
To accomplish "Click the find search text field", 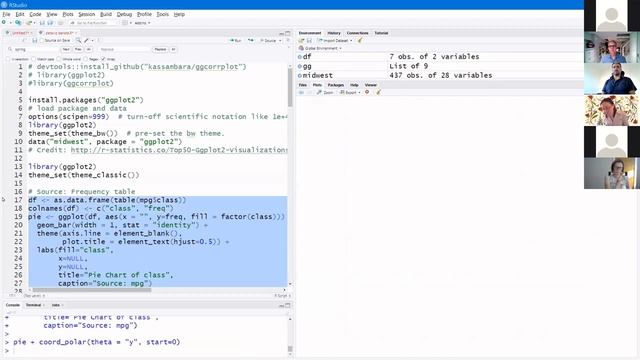I will [x=36, y=49].
